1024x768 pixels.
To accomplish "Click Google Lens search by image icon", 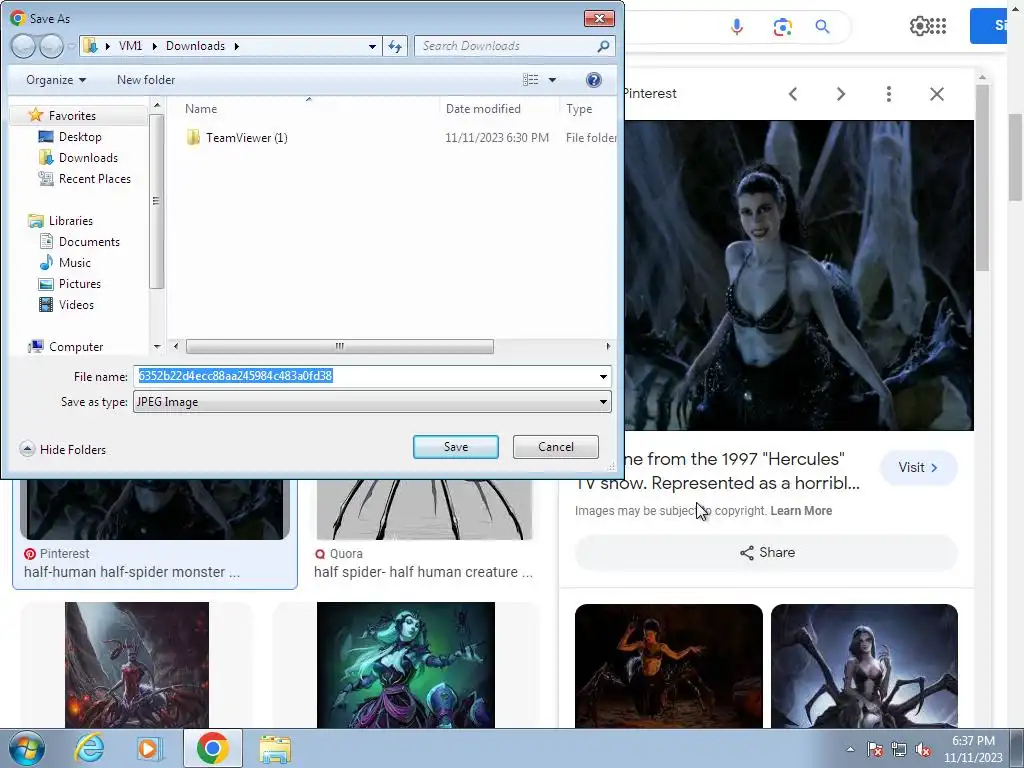I will tap(782, 27).
